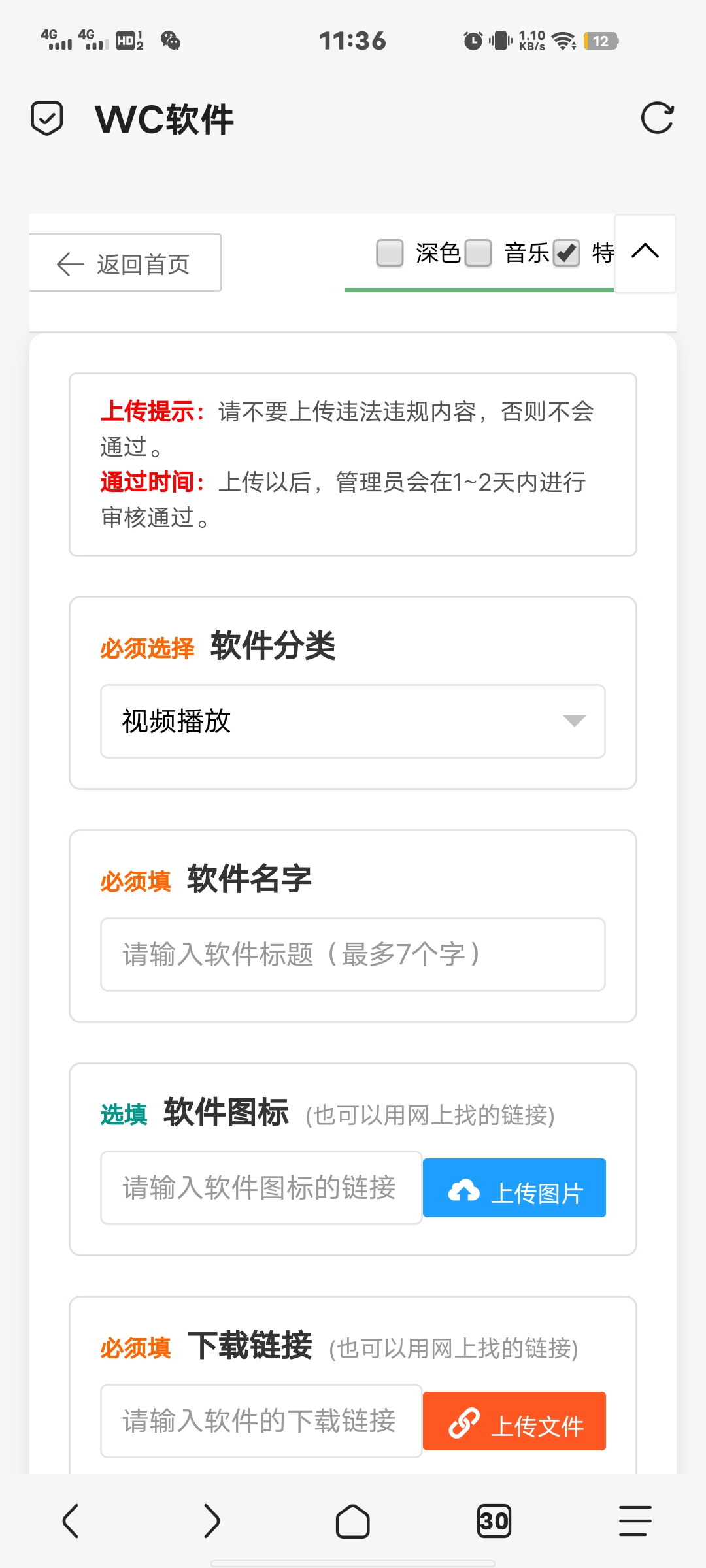Click the blue 上传图片 button
The height and width of the screenshot is (1568, 706).
coord(514,1188)
